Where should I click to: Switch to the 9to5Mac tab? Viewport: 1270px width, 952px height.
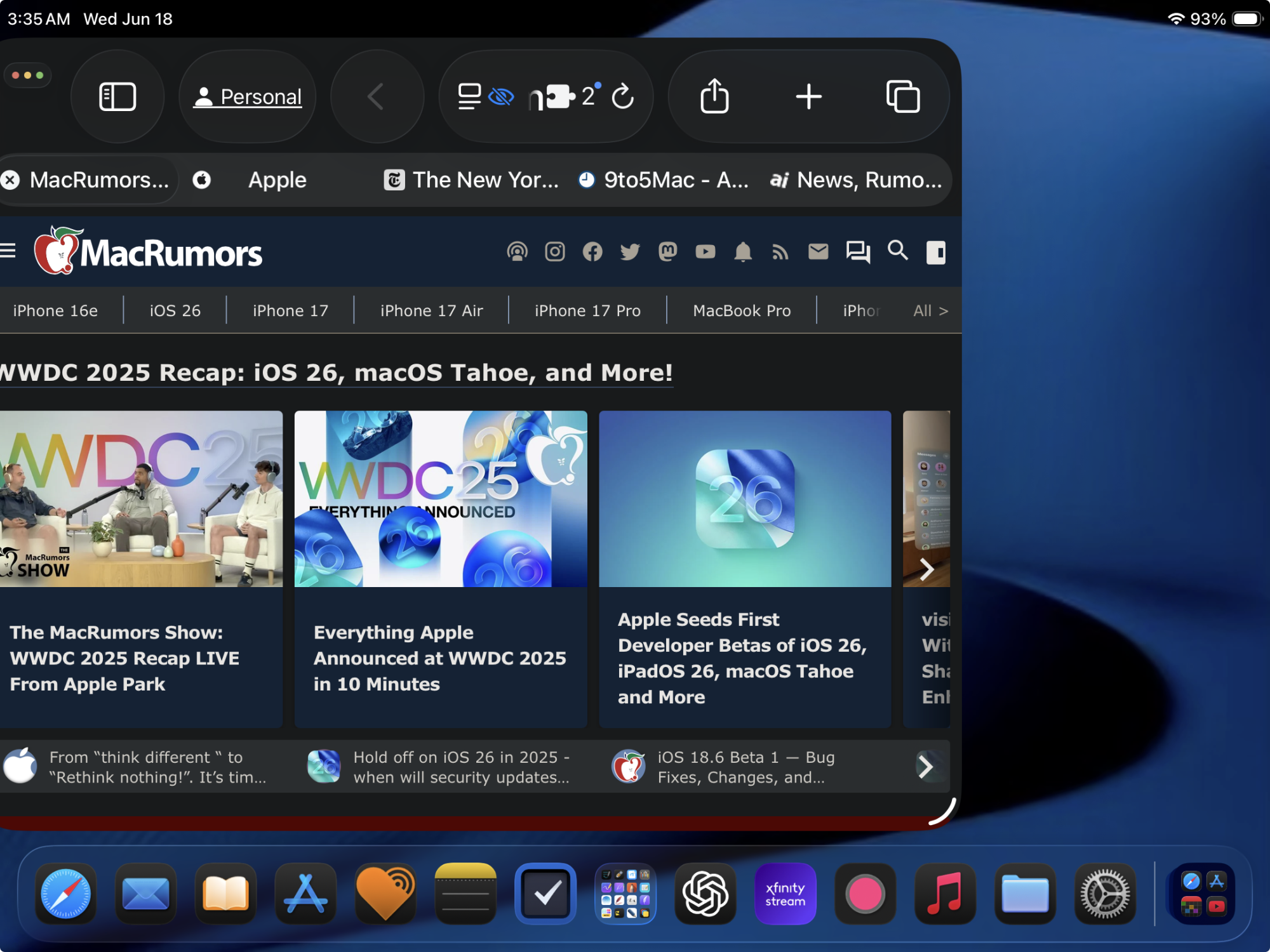(x=664, y=180)
